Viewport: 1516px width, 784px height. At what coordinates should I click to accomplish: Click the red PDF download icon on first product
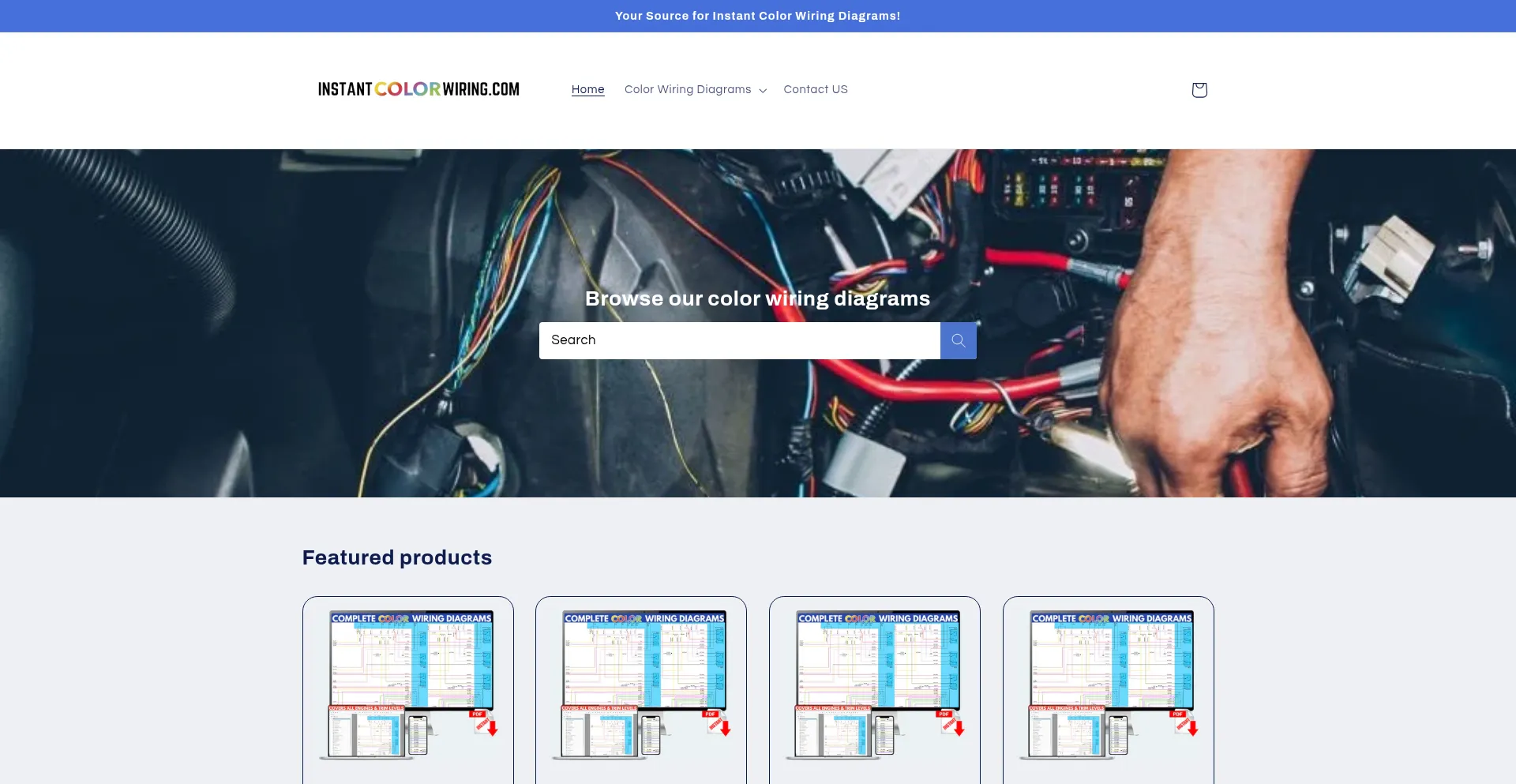tap(486, 723)
